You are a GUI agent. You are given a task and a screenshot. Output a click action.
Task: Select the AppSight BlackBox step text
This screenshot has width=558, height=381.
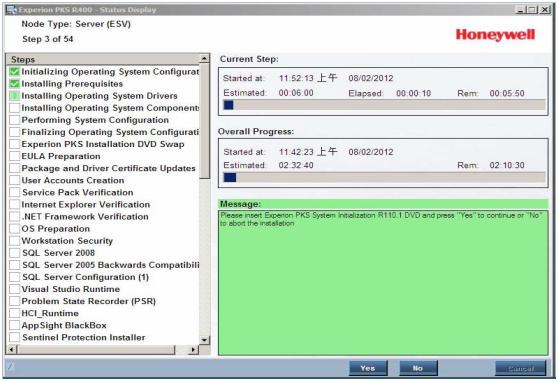point(64,326)
